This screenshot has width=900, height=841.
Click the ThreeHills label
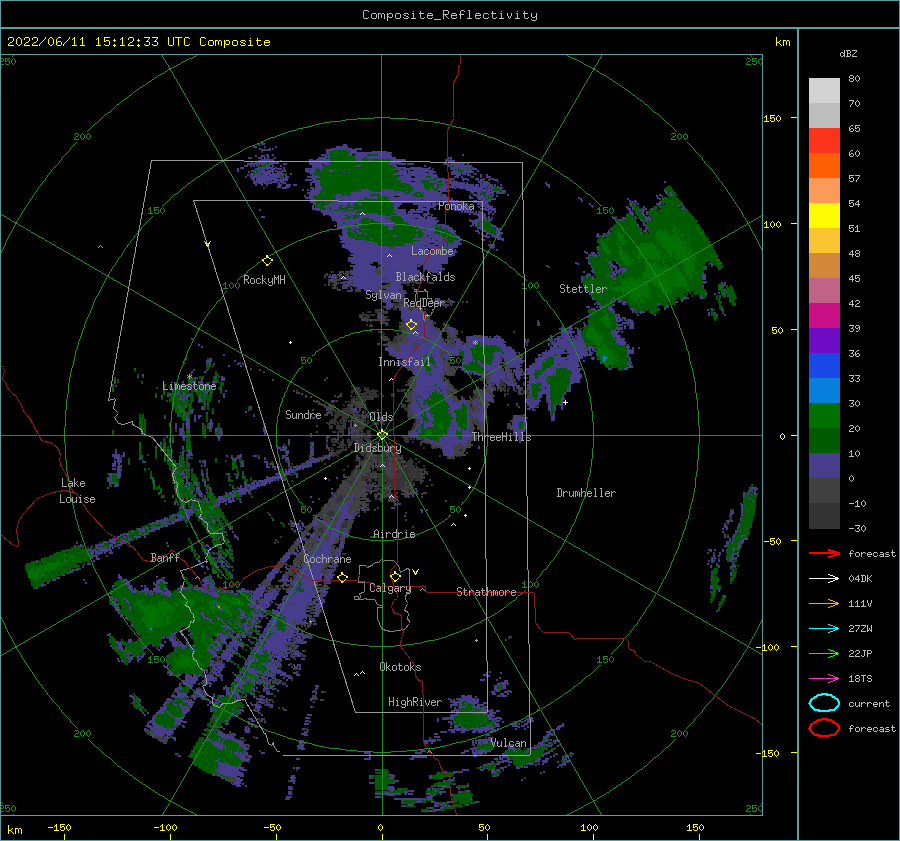click(x=501, y=437)
